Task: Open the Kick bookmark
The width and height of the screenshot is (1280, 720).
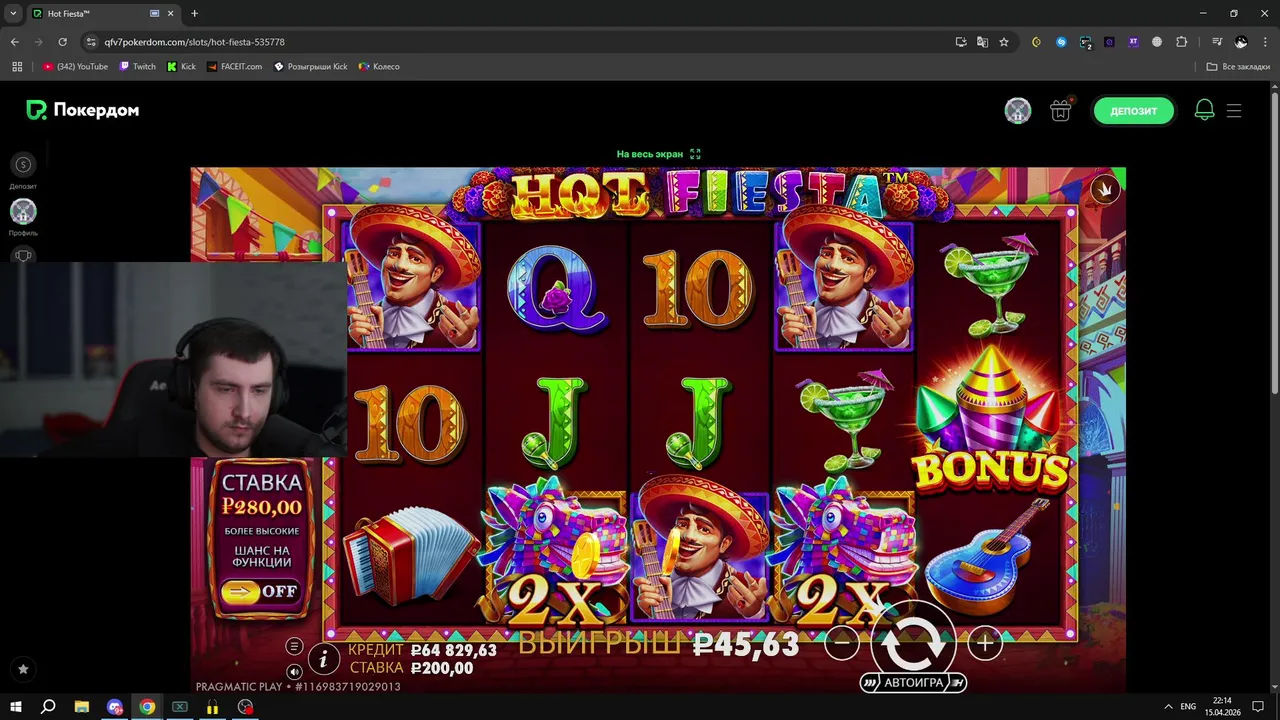Action: [x=181, y=66]
